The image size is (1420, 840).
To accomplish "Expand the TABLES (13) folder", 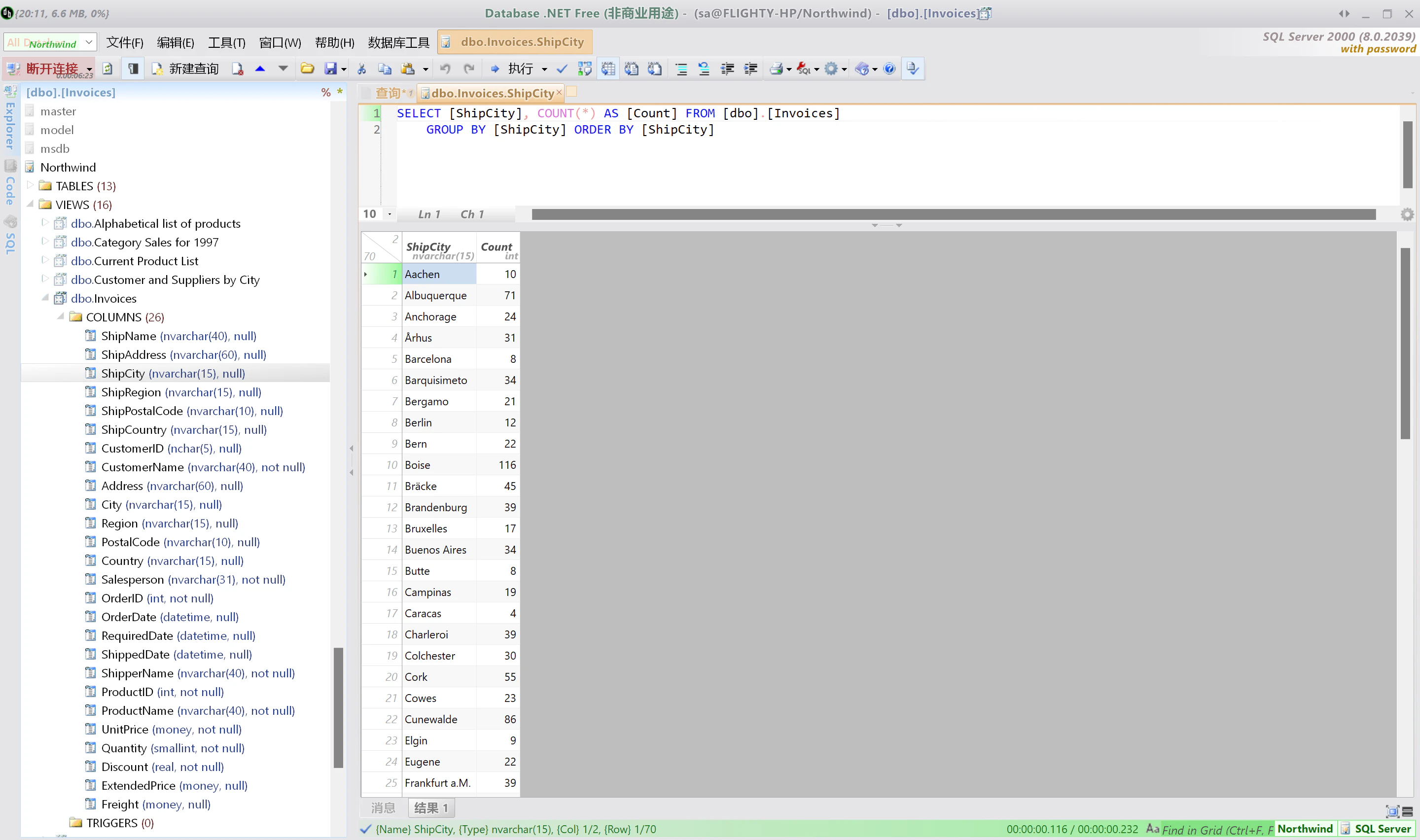I will pos(31,186).
